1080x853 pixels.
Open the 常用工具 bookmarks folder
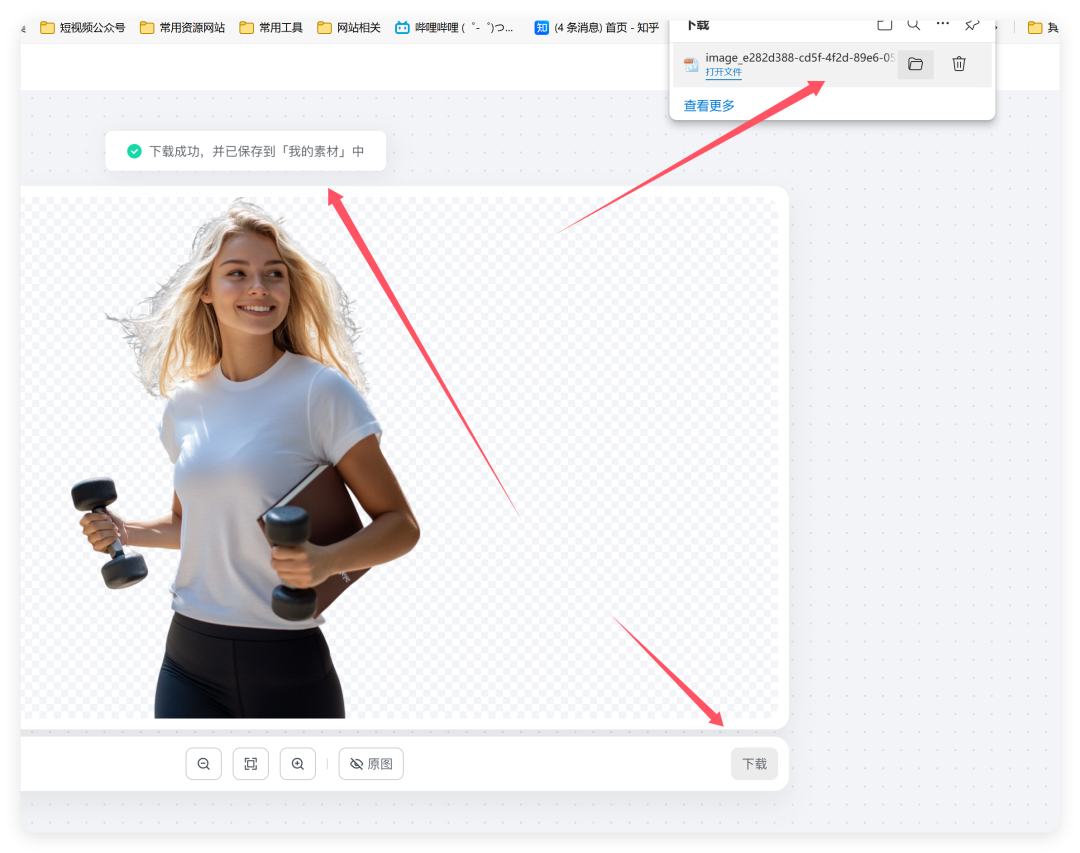274,28
